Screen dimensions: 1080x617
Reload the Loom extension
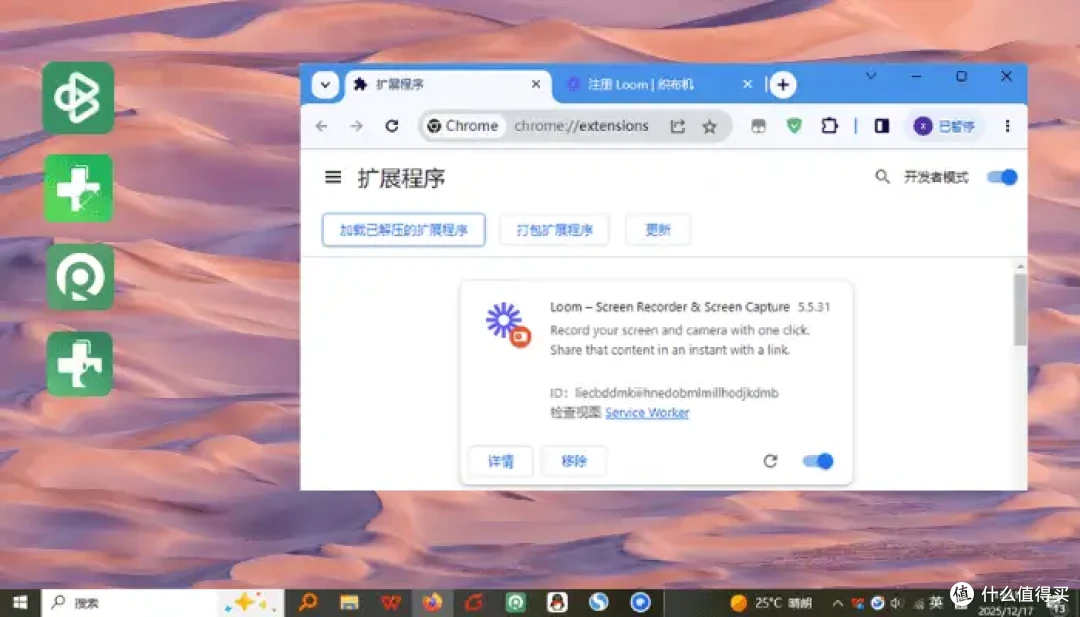click(x=770, y=461)
